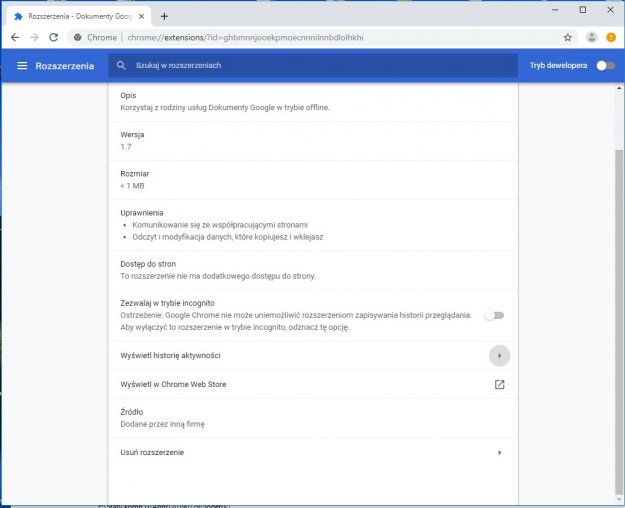Click the browser back arrow

click(15, 37)
